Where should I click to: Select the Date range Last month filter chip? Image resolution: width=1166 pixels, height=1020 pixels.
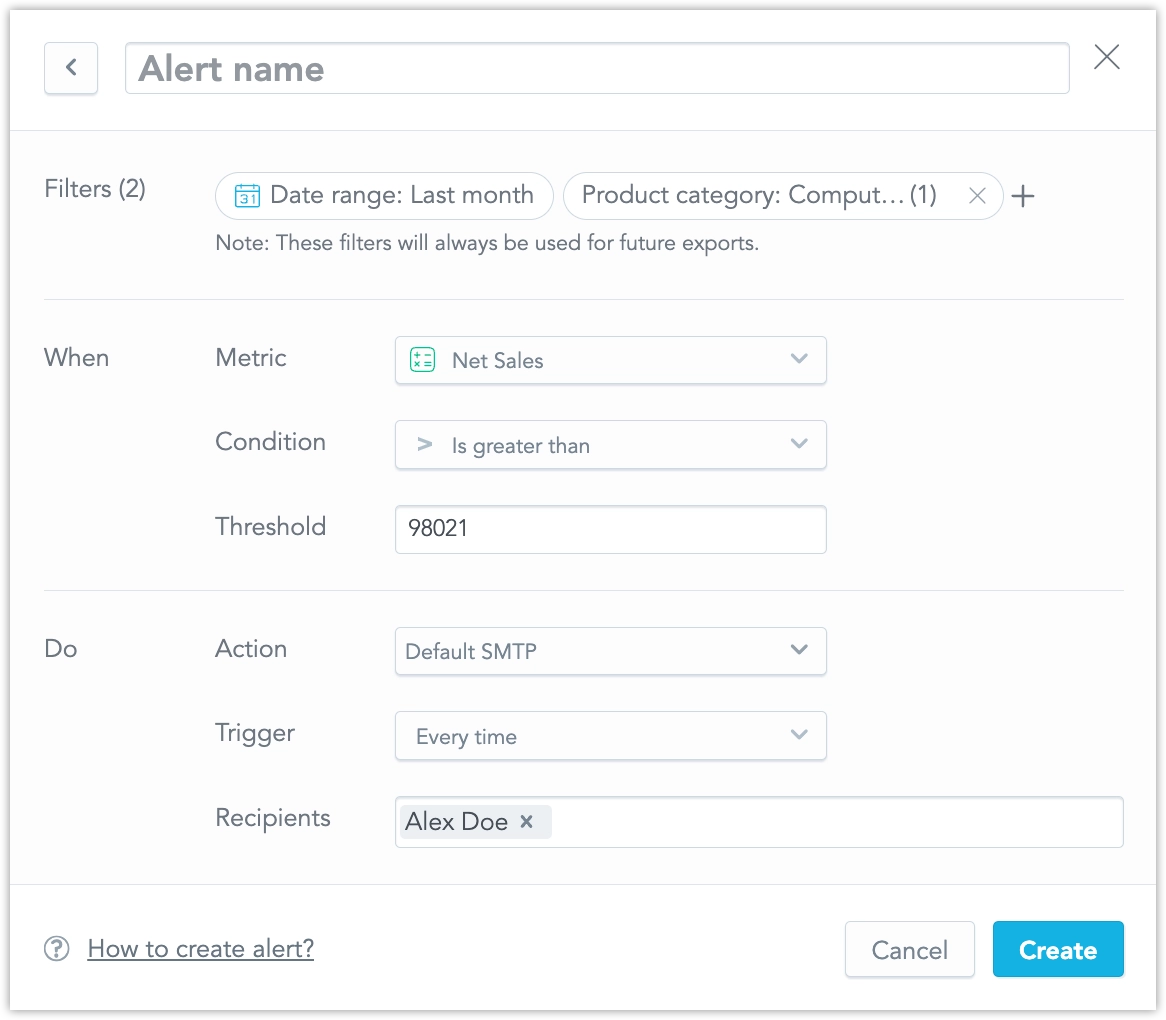383,195
